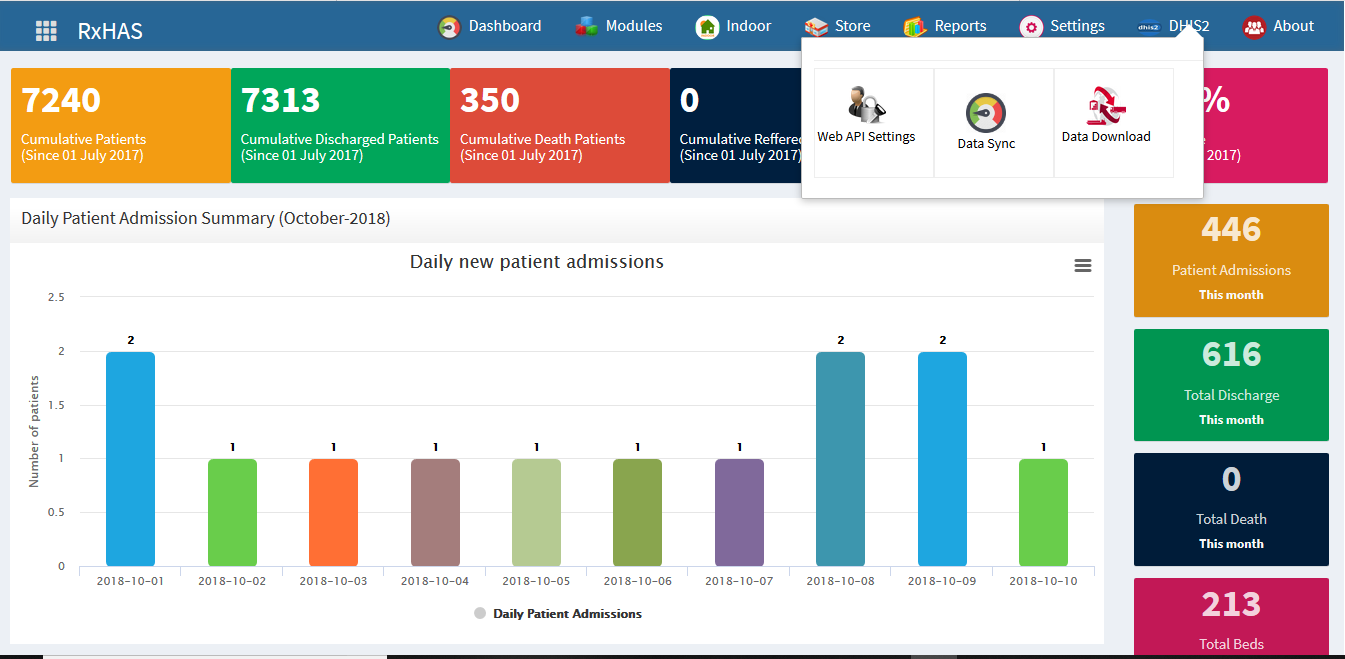Open the About menu
The image size is (1345, 659).
[1294, 27]
